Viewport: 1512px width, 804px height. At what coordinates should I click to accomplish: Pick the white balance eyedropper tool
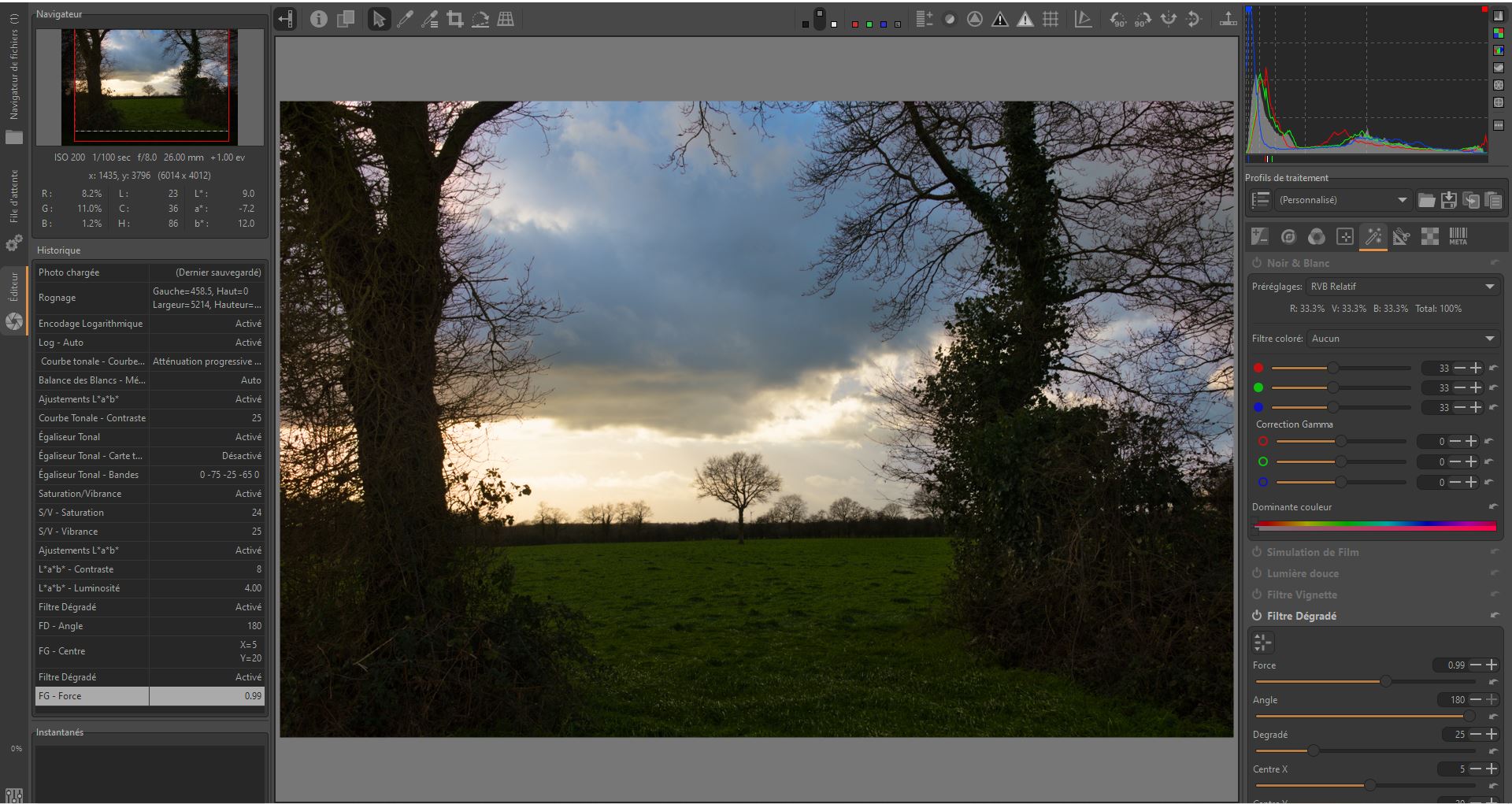click(x=405, y=20)
